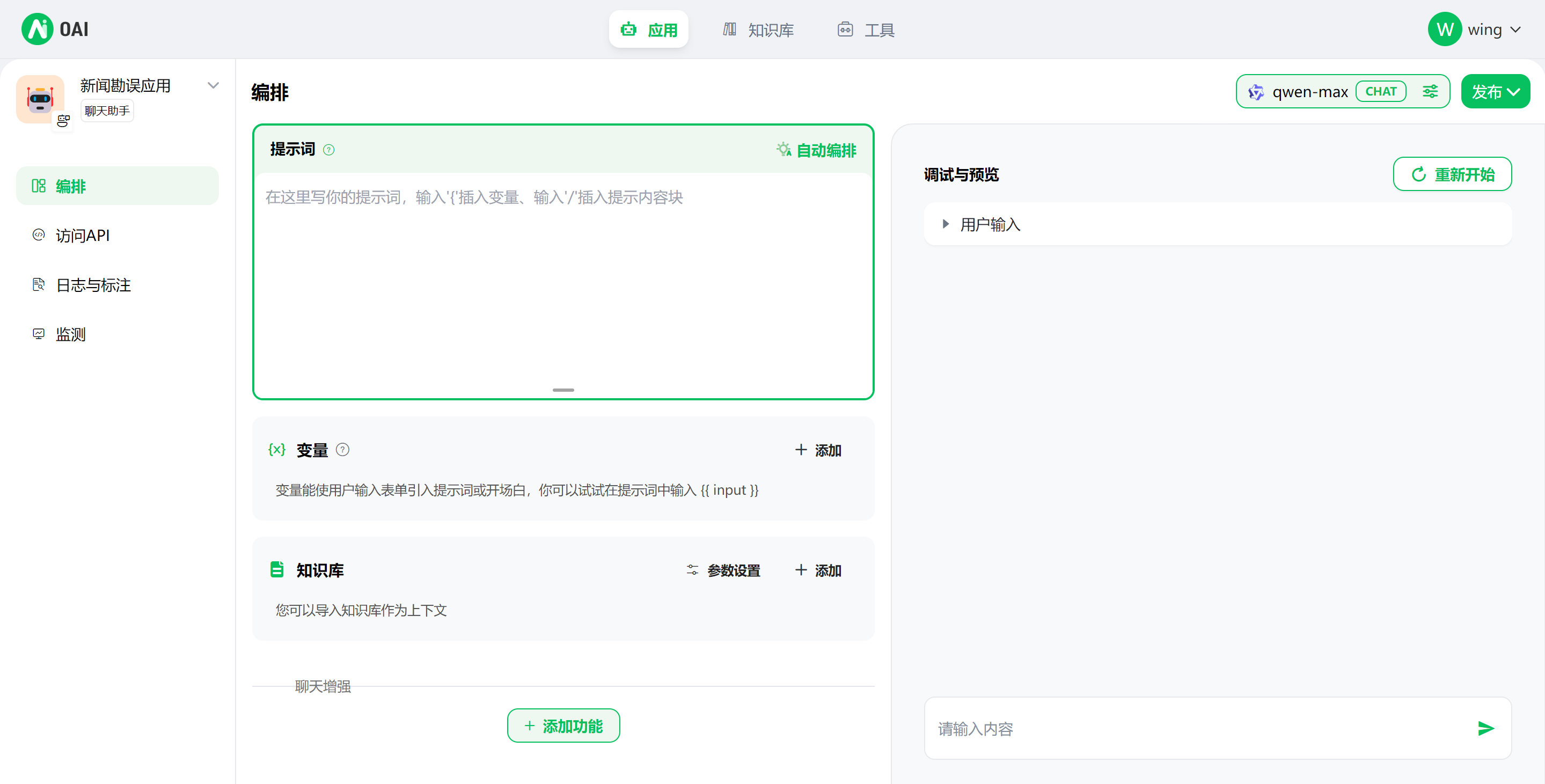Click 自动编排 button
Screen dimensions: 1545x784
pyautogui.click(x=816, y=150)
